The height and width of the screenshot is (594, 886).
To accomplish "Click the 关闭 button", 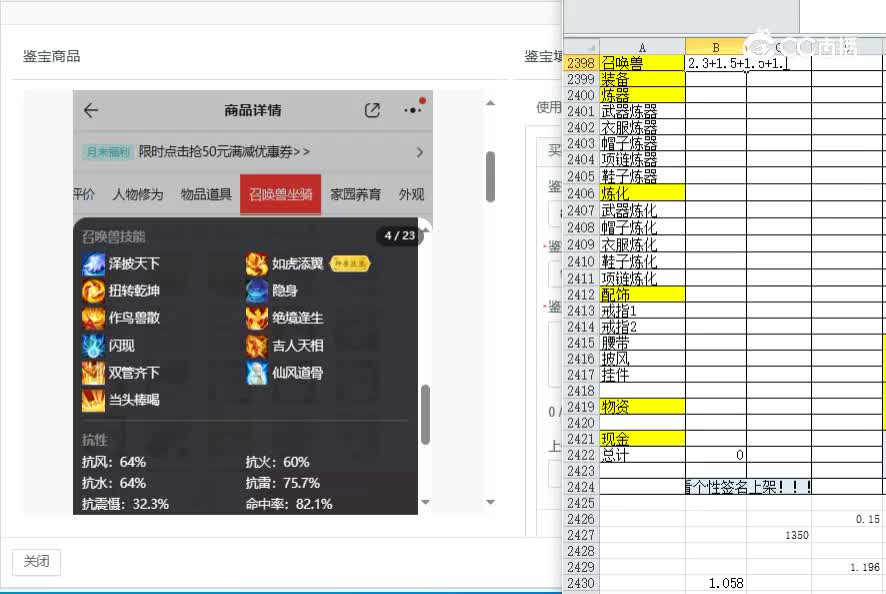I will pos(36,562).
